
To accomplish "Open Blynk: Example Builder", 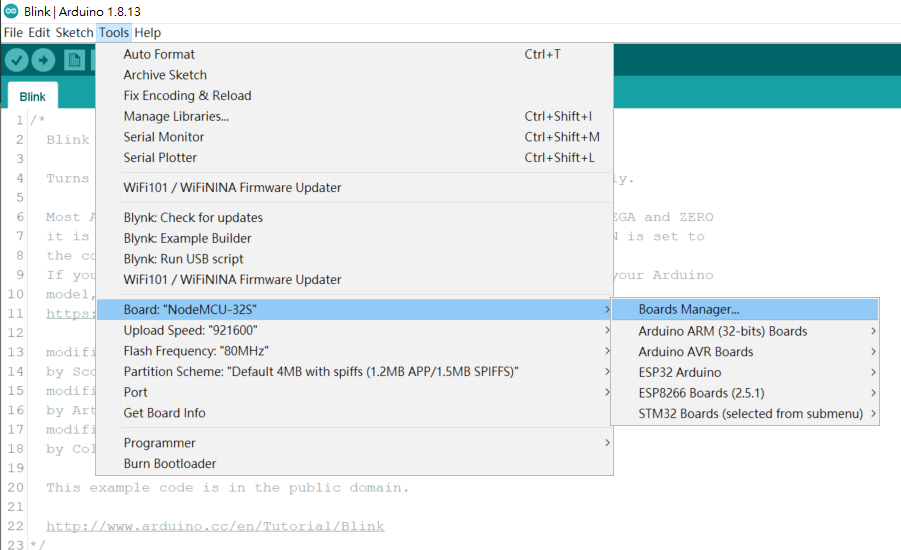I will (355, 238).
